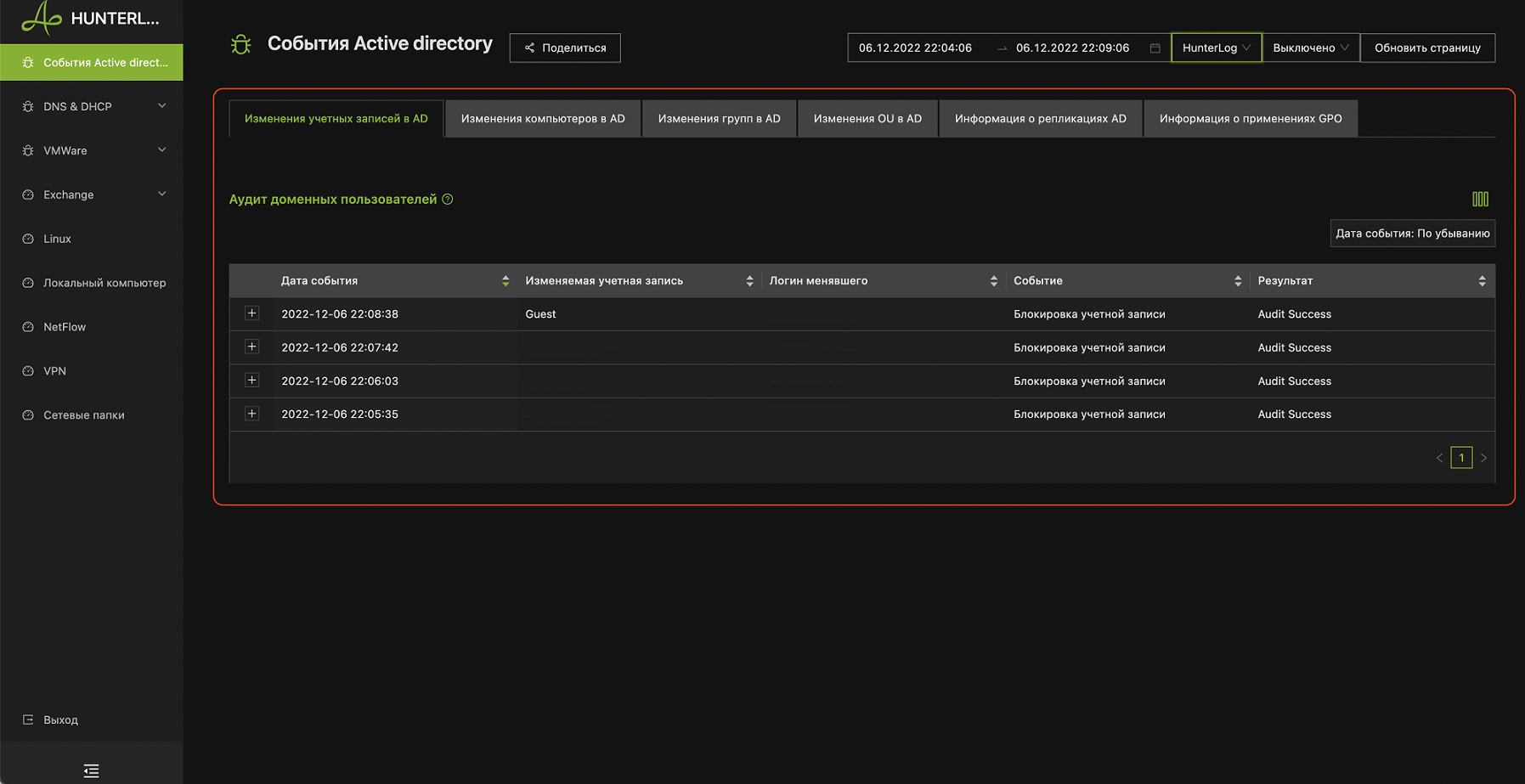The image size is (1525, 784).
Task: Sort by Изменяемая учетная запись arrows
Action: pos(749,281)
